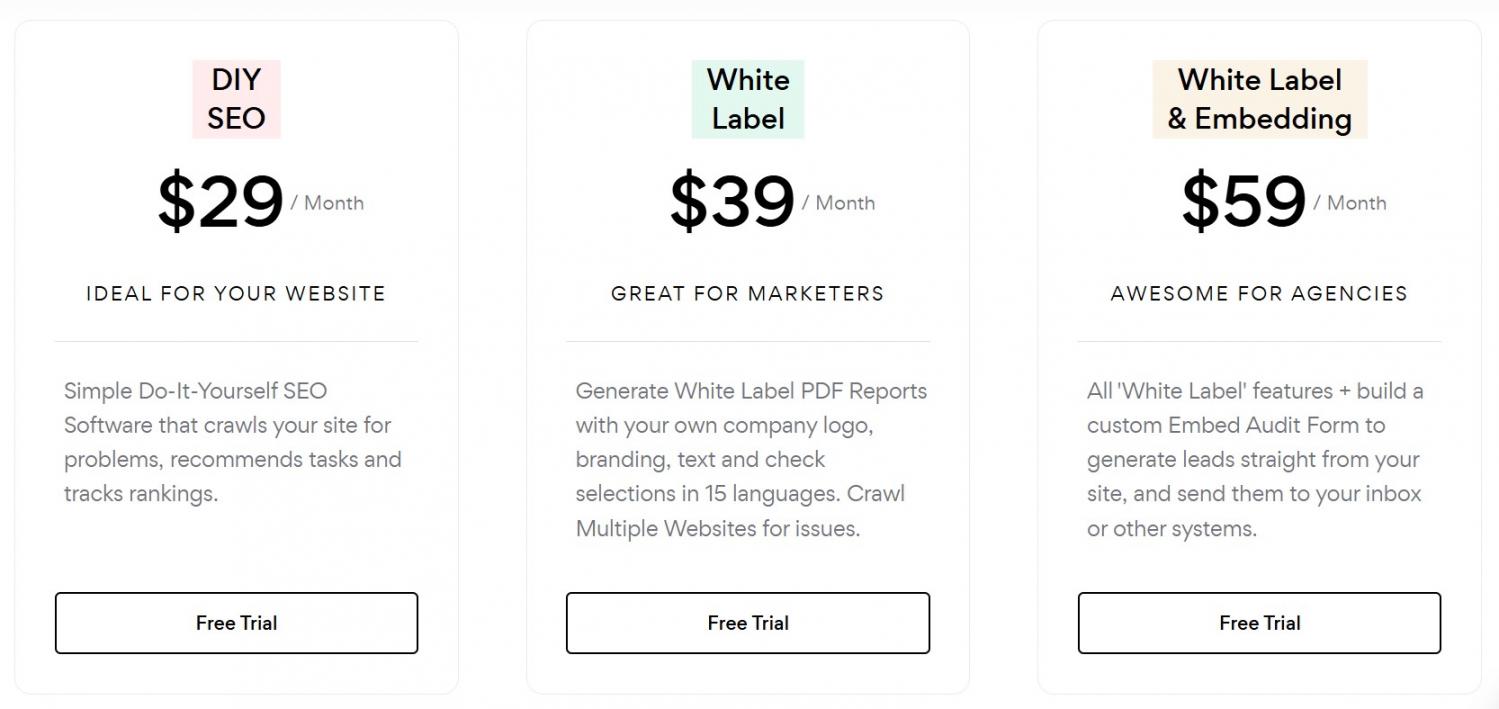Select the pink DIY SEO plan heading
Viewport: 1499px width, 709px height.
[236, 99]
